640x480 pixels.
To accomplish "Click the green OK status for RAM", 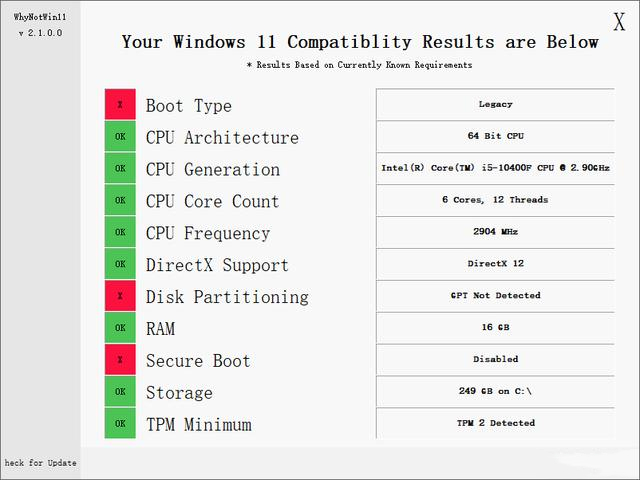I will (x=120, y=329).
